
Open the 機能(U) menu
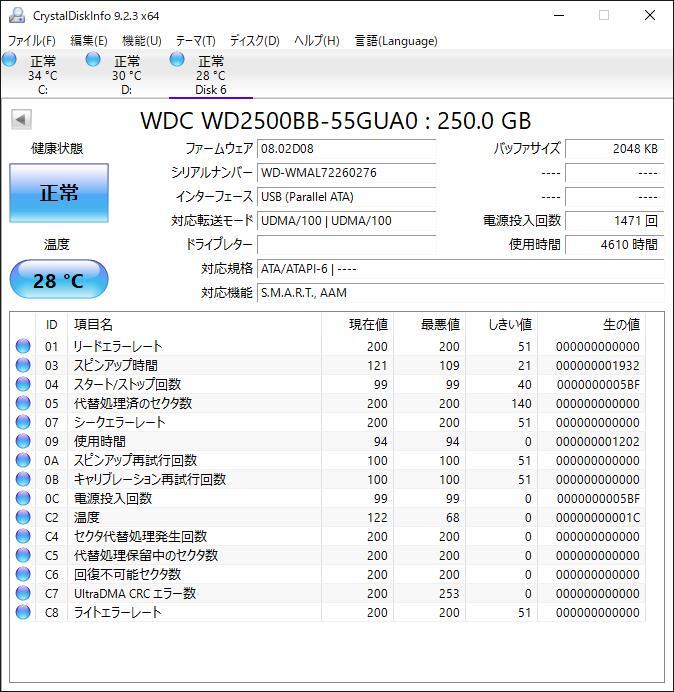click(x=142, y=41)
